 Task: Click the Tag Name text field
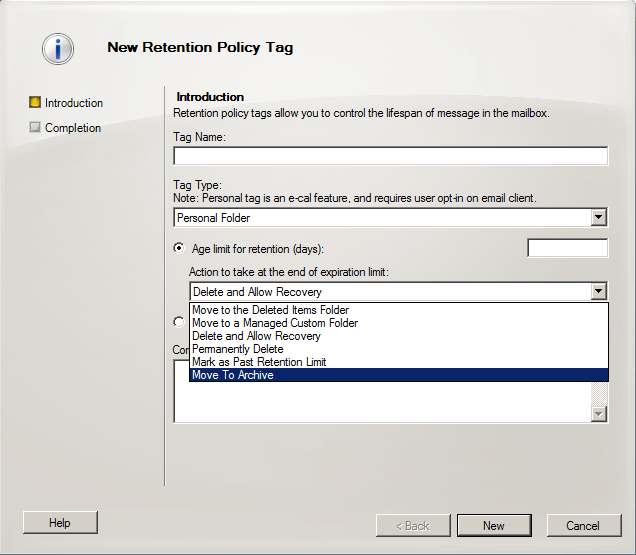[x=390, y=156]
